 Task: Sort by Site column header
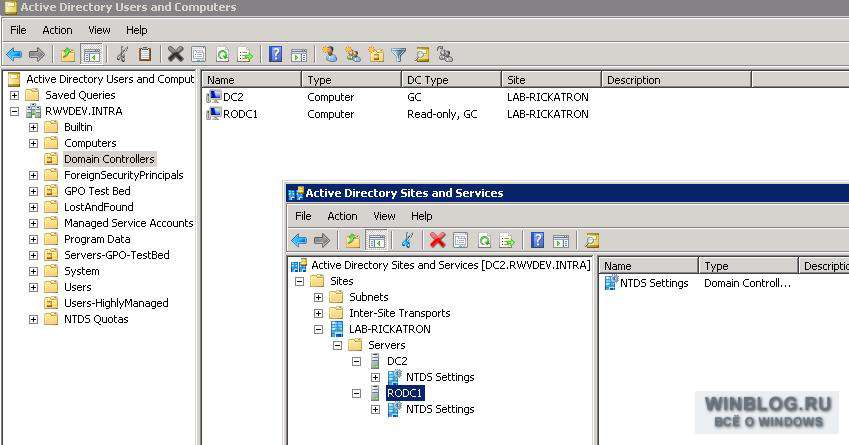(x=551, y=80)
